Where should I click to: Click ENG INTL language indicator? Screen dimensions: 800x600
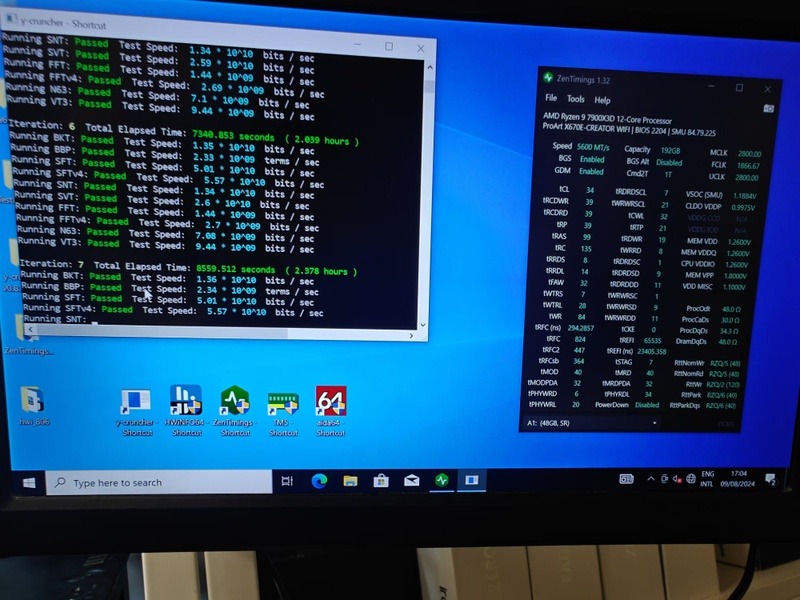click(707, 479)
